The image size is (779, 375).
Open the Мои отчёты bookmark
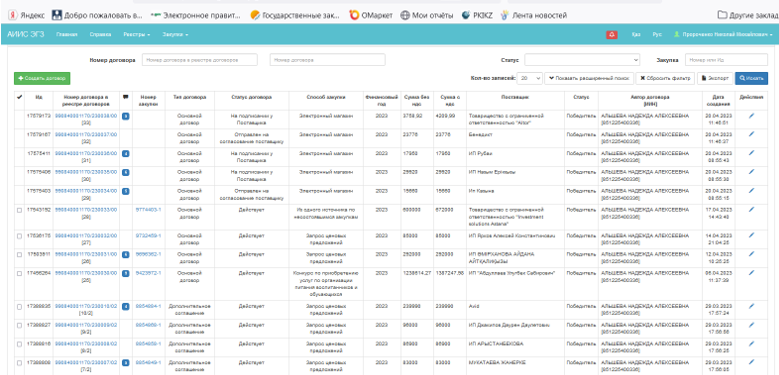[427, 15]
